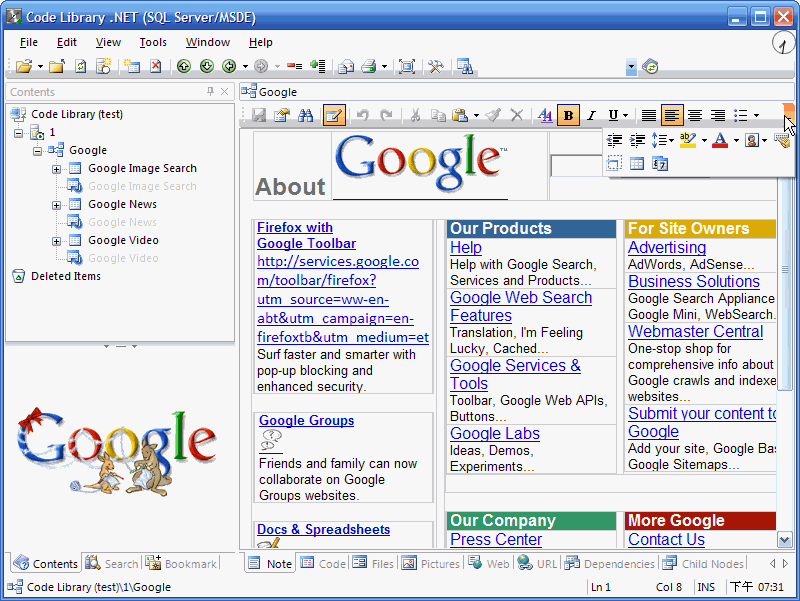
Task: Collapse the node named 1
Action: tap(19, 133)
